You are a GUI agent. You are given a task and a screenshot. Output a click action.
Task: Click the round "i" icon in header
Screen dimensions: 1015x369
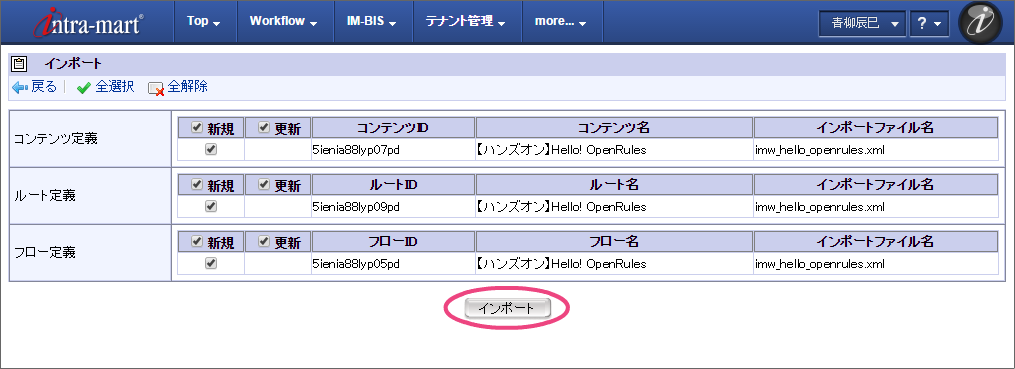pyautogui.click(x=980, y=23)
